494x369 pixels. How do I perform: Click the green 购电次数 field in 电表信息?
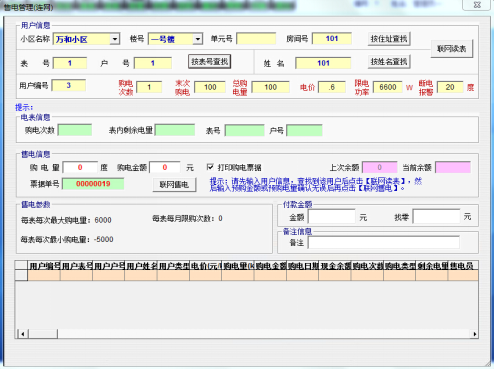75,130
